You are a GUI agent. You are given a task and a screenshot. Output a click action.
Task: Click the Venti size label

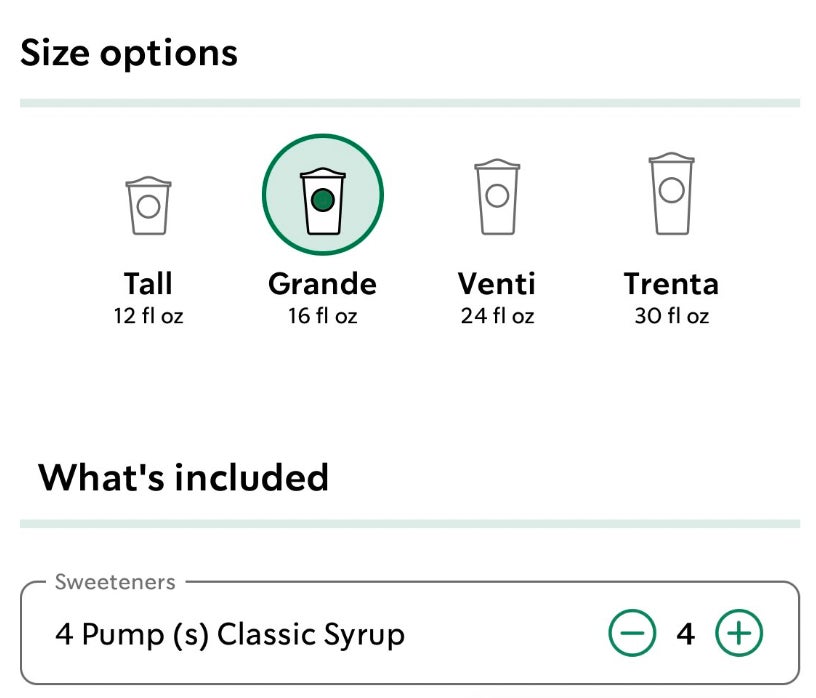(x=496, y=284)
